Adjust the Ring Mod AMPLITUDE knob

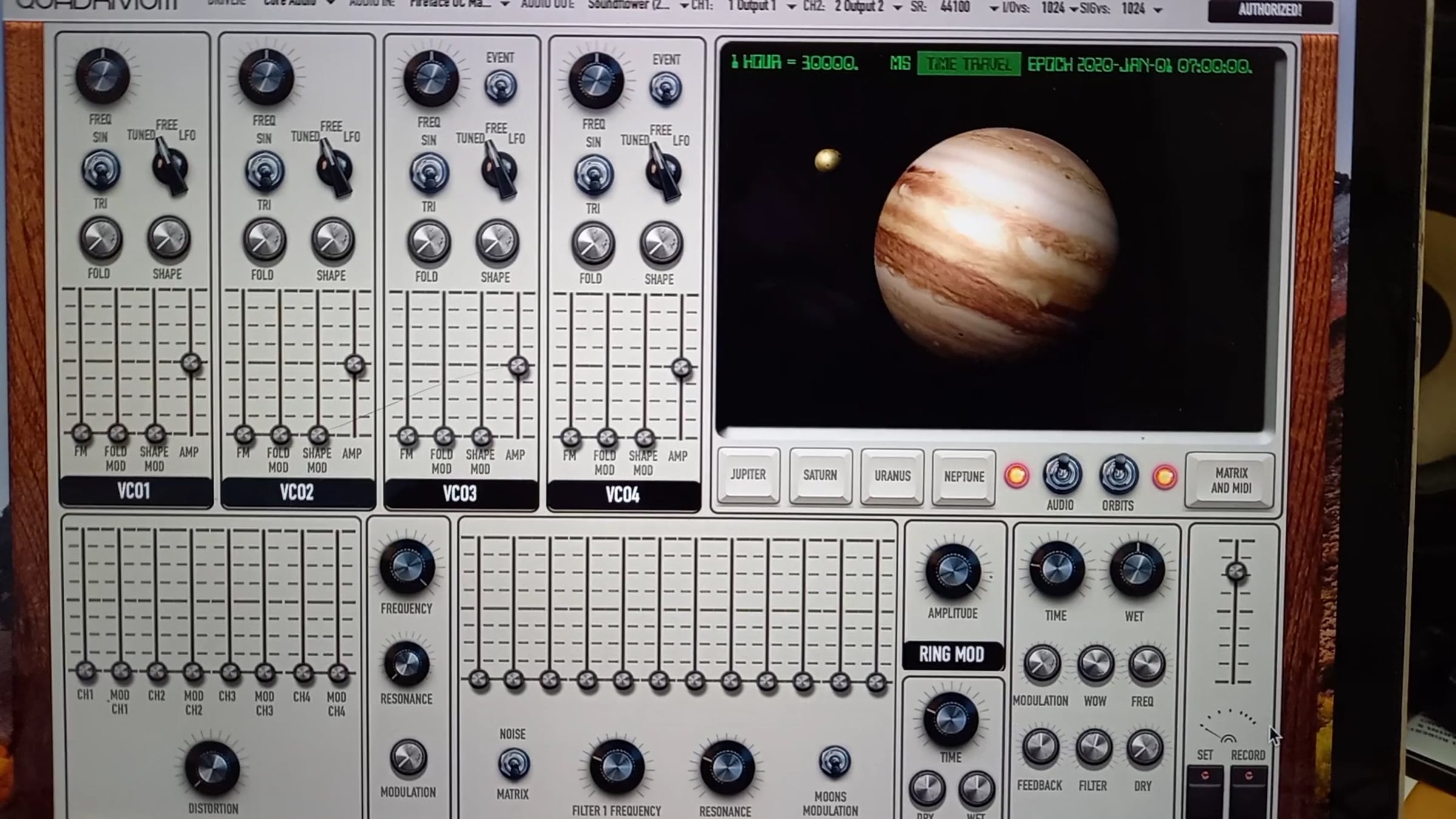point(953,571)
